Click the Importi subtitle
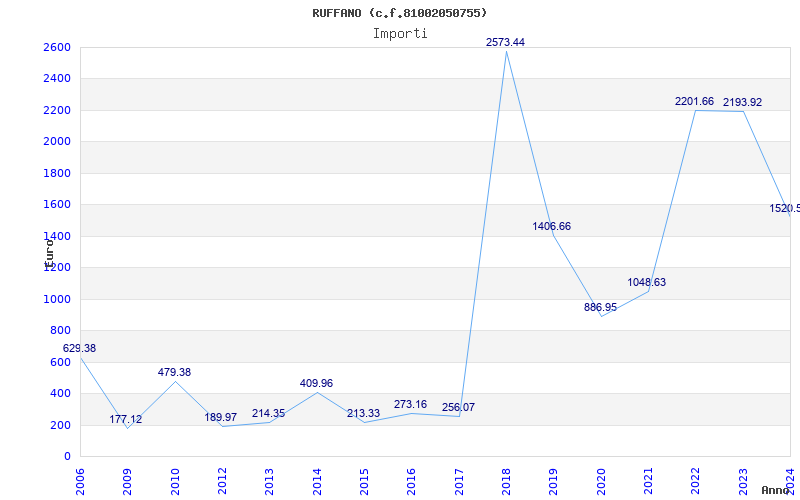This screenshot has width=800, height=500. tap(400, 34)
